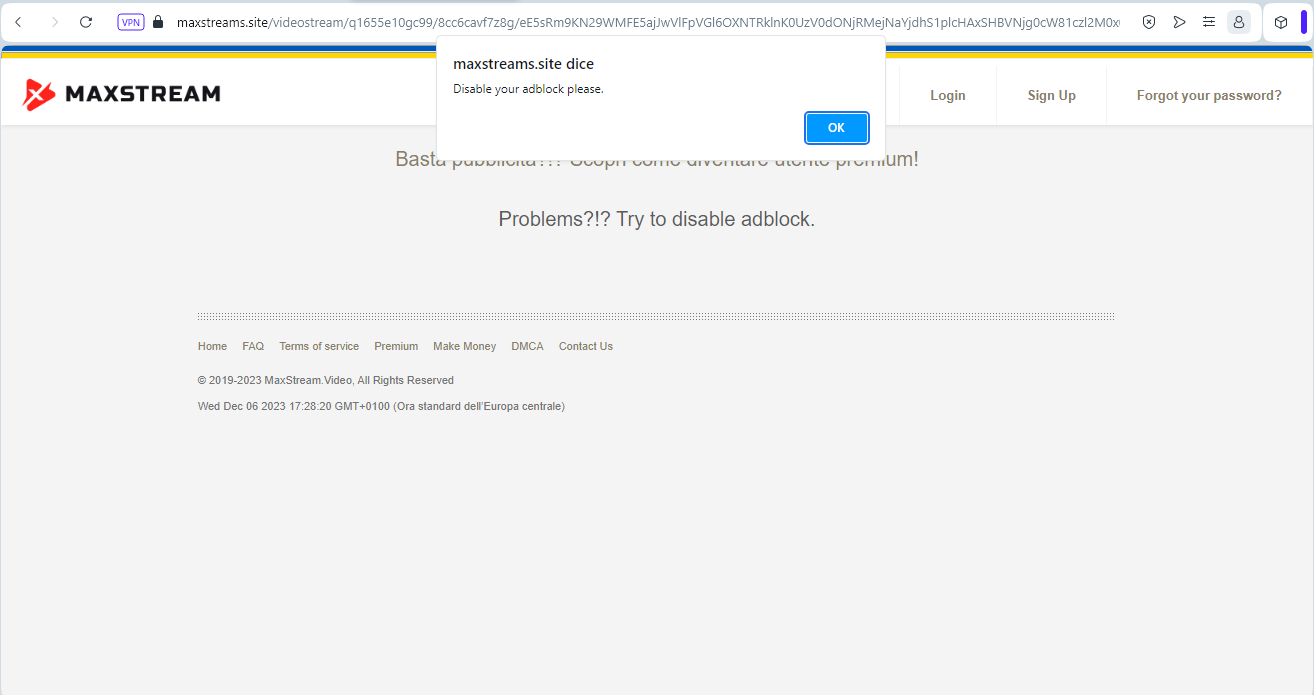Open the browser profile avatar

tap(1238, 21)
